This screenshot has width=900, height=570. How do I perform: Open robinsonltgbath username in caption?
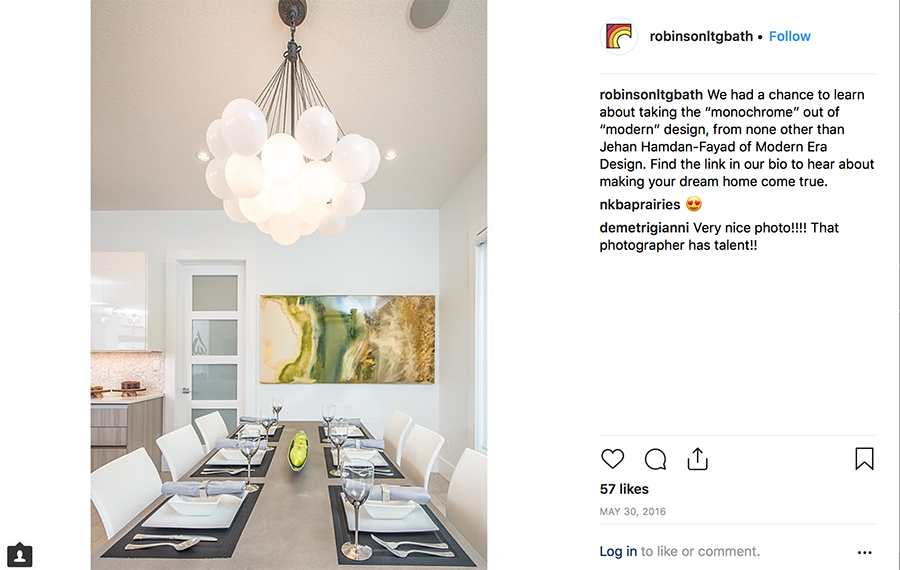(x=651, y=95)
